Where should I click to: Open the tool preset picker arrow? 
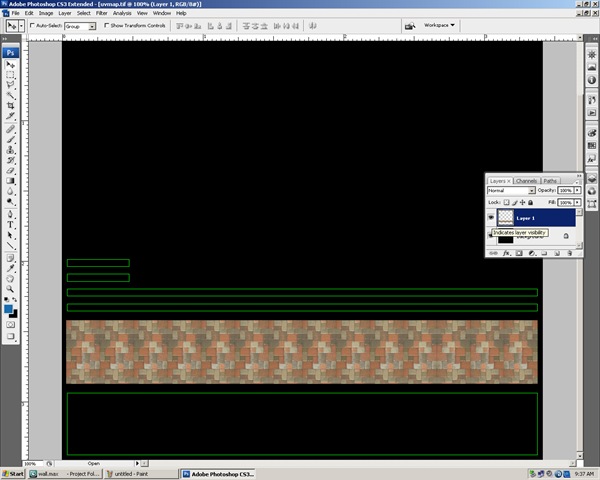pyautogui.click(x=21, y=26)
